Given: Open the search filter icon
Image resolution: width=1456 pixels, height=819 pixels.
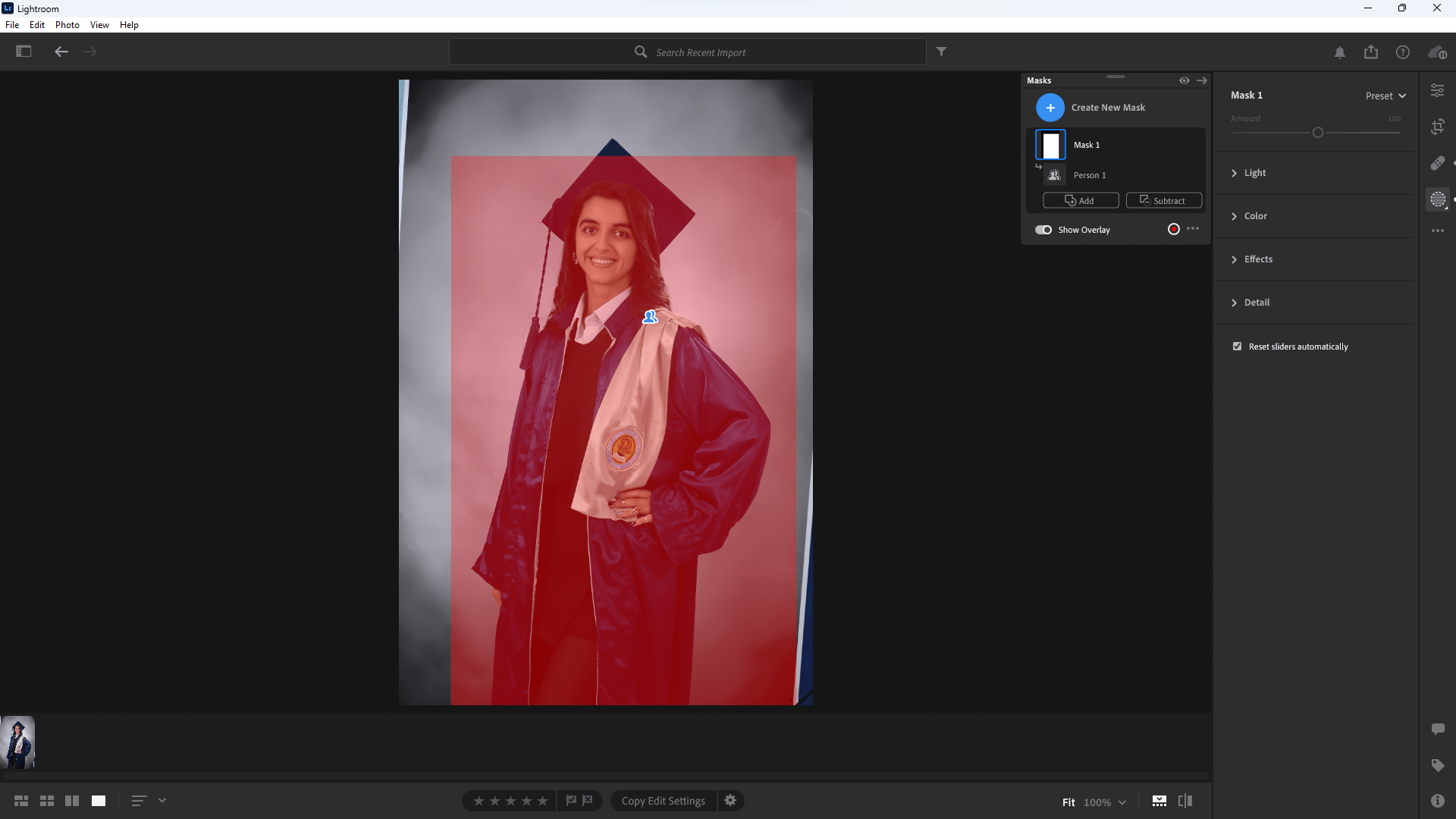Looking at the screenshot, I should pos(941,52).
